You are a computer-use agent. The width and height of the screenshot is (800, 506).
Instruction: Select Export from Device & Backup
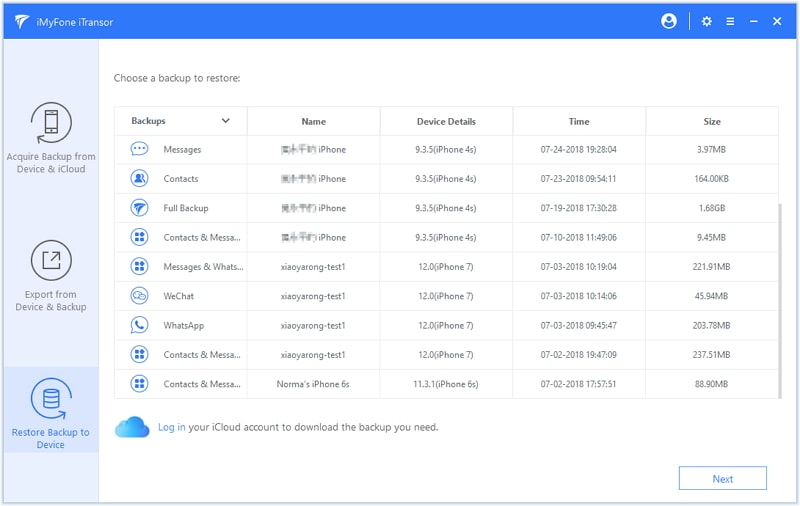tap(51, 276)
